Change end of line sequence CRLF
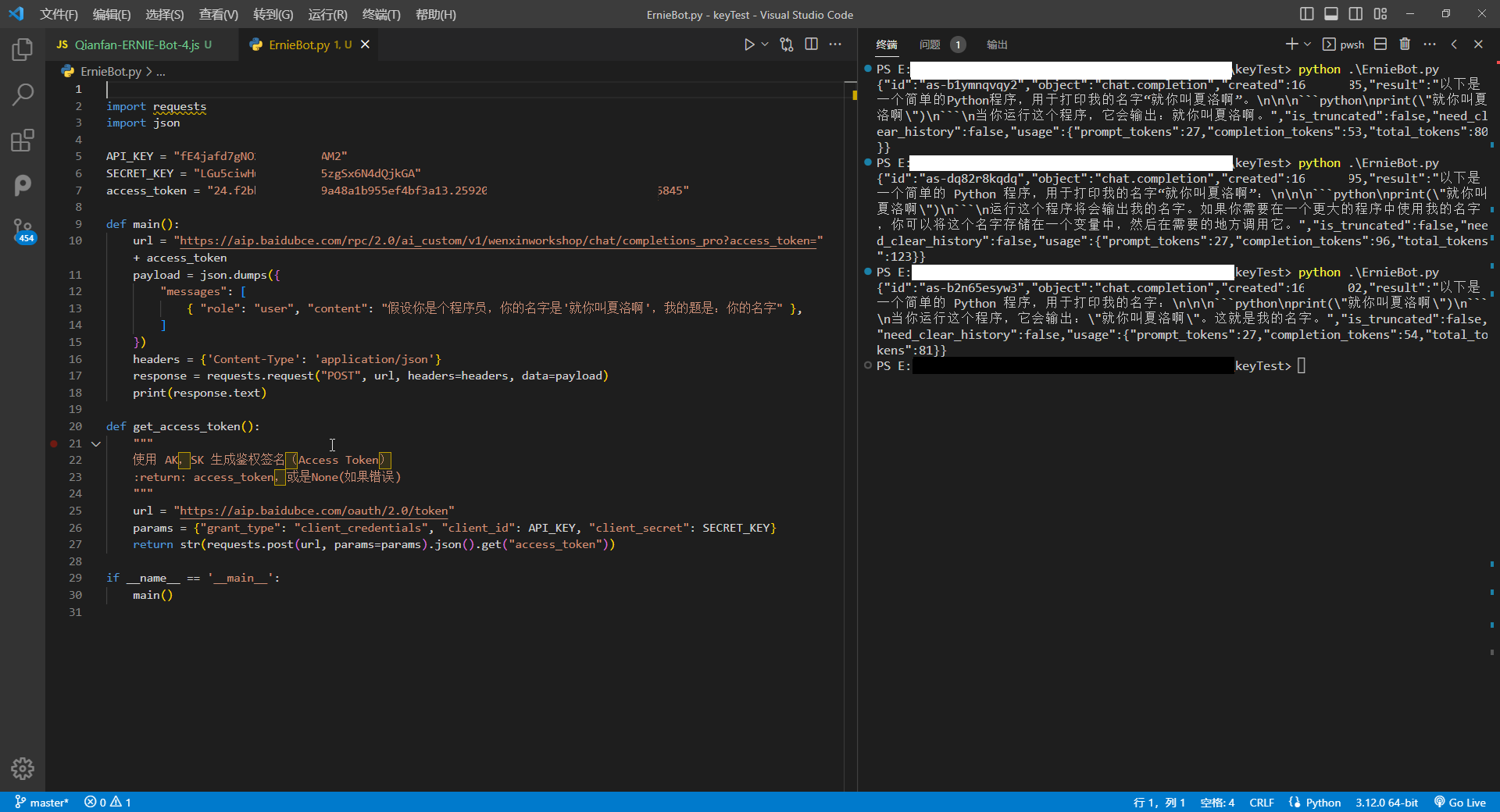The width and height of the screenshot is (1500, 812). (1262, 802)
